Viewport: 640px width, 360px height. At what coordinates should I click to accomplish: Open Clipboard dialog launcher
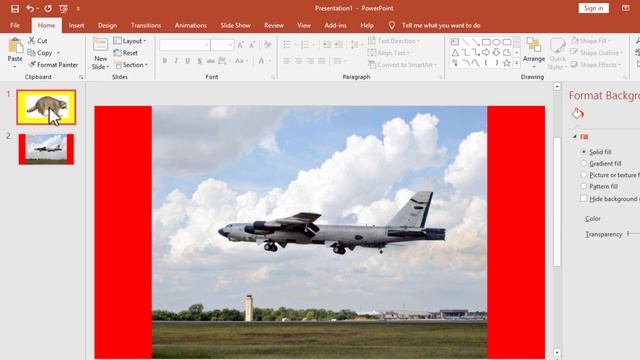81,77
